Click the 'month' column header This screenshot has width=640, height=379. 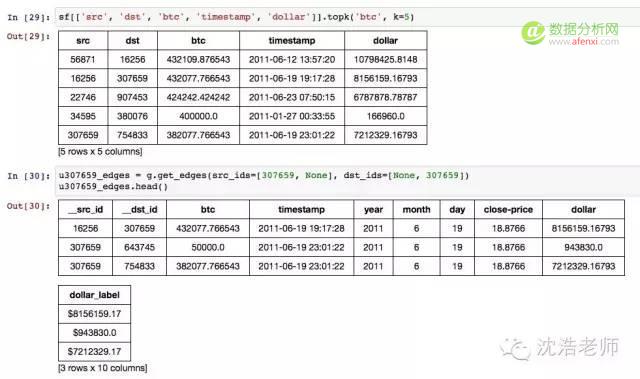pyautogui.click(x=416, y=210)
